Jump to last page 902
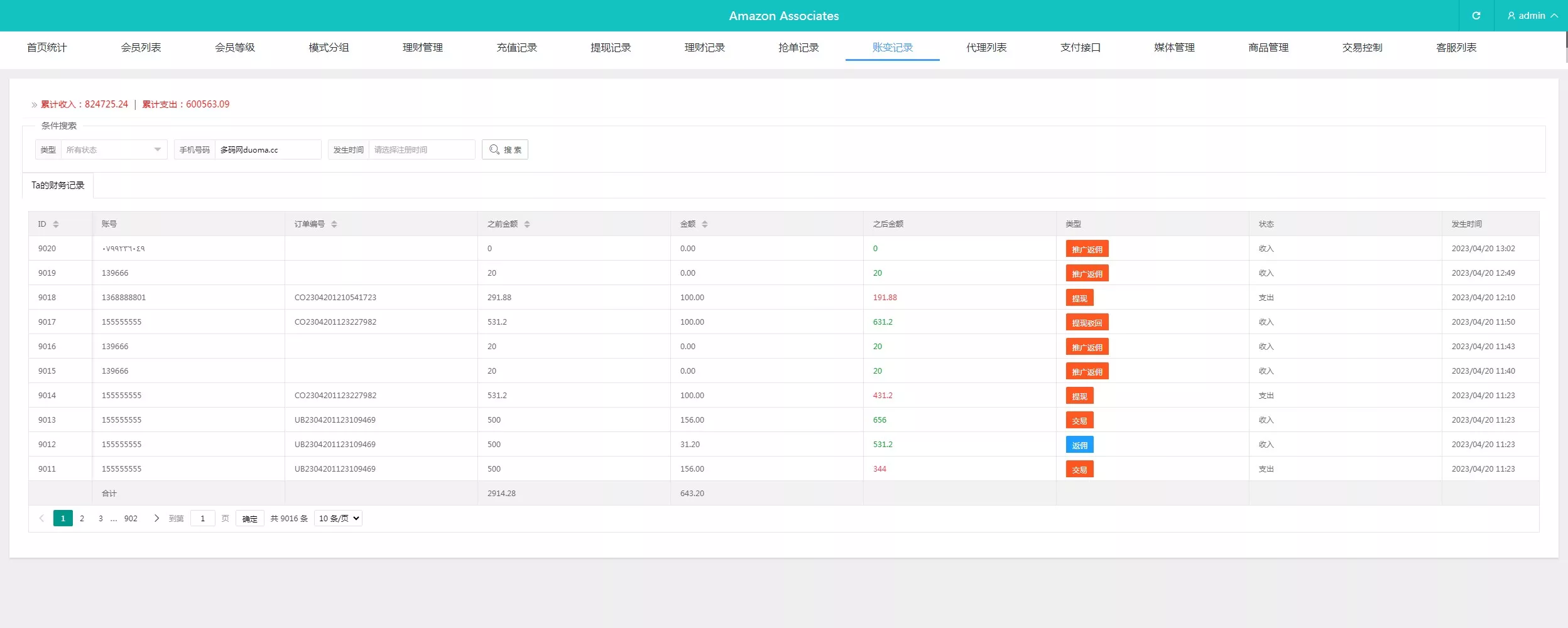Viewport: 1568px width, 628px height. click(131, 518)
